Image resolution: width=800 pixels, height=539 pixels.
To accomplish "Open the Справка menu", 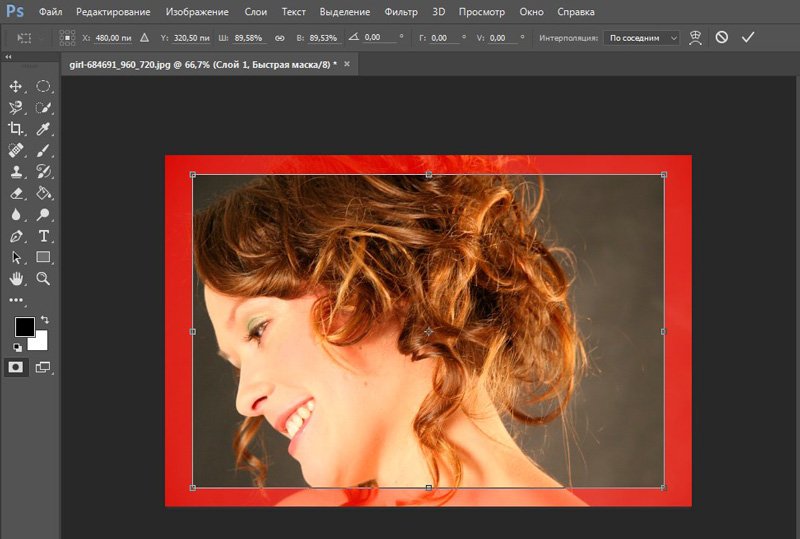I will pyautogui.click(x=576, y=12).
